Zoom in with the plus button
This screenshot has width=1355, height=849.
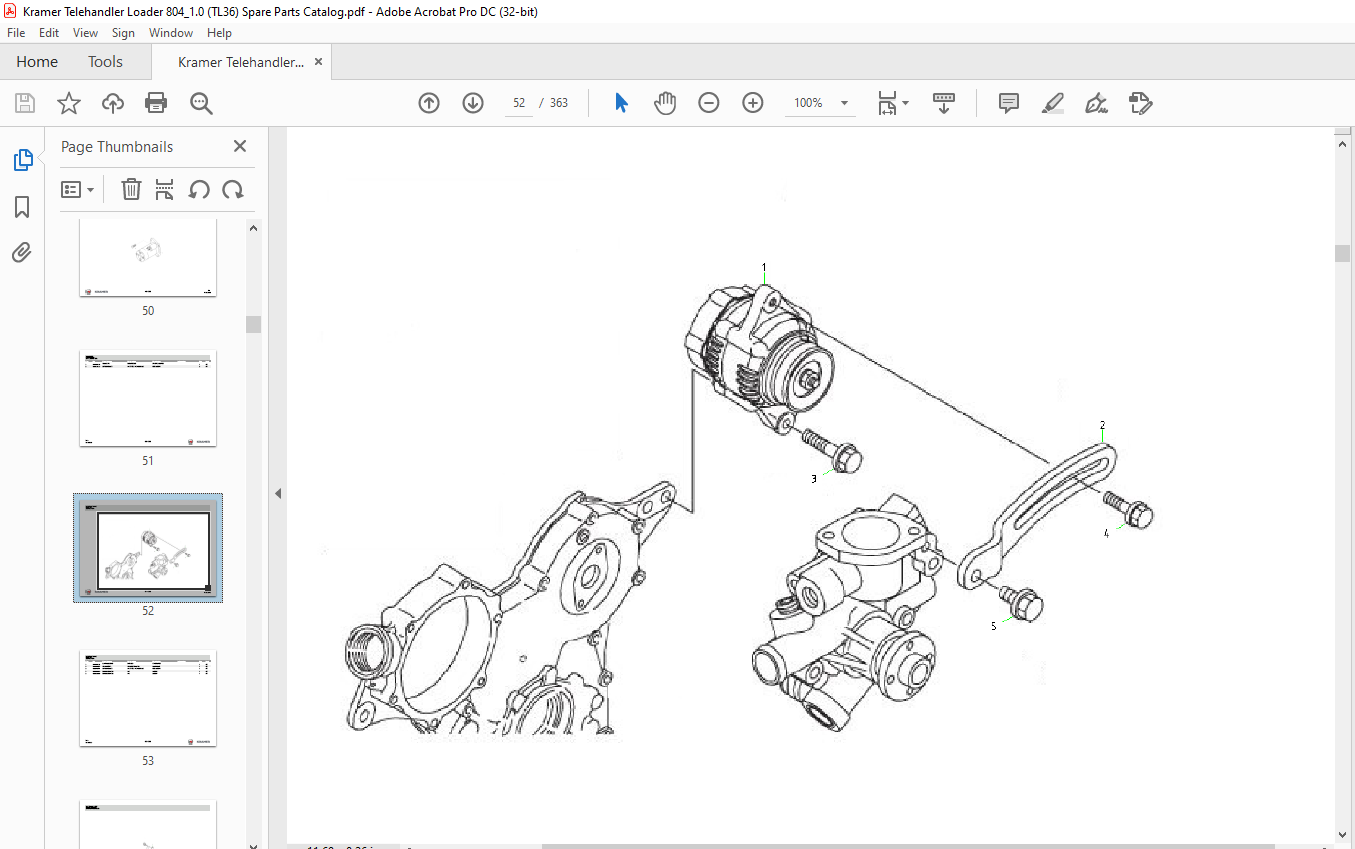pyautogui.click(x=753, y=103)
